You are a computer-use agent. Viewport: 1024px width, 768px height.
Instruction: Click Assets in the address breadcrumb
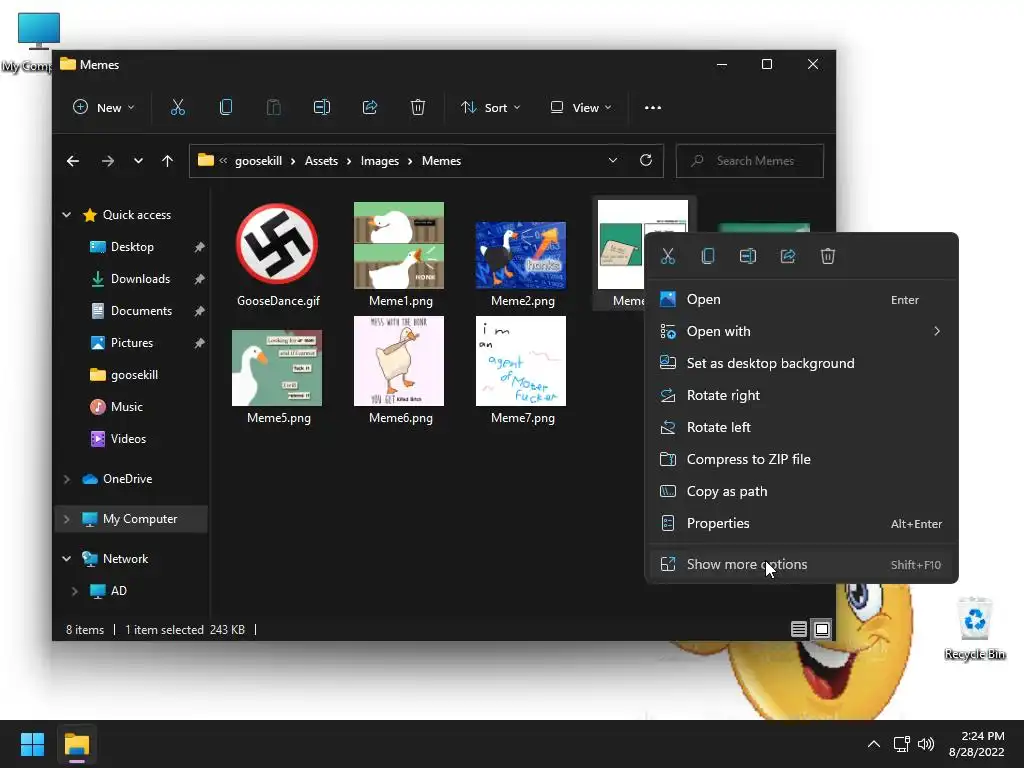(x=321, y=161)
